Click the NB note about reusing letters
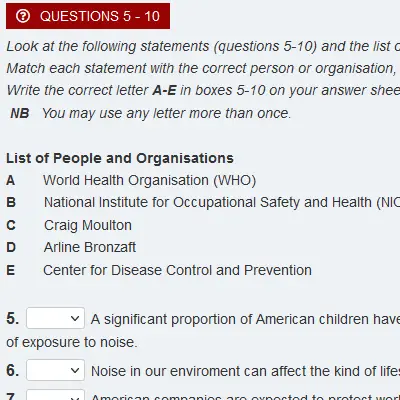The image size is (400, 400). [151, 113]
